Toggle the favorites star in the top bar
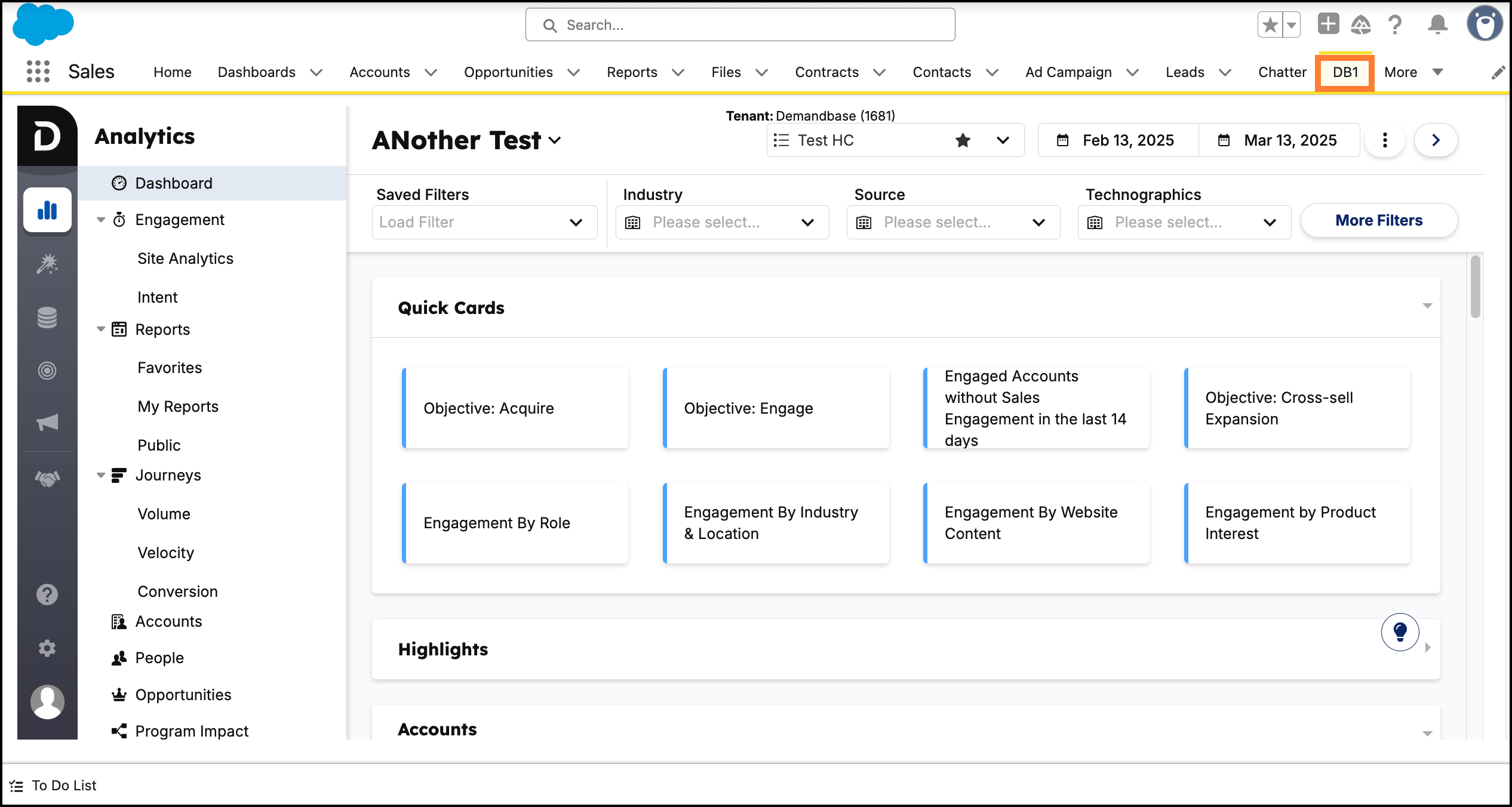This screenshot has height=807, width=1512. [x=1270, y=24]
